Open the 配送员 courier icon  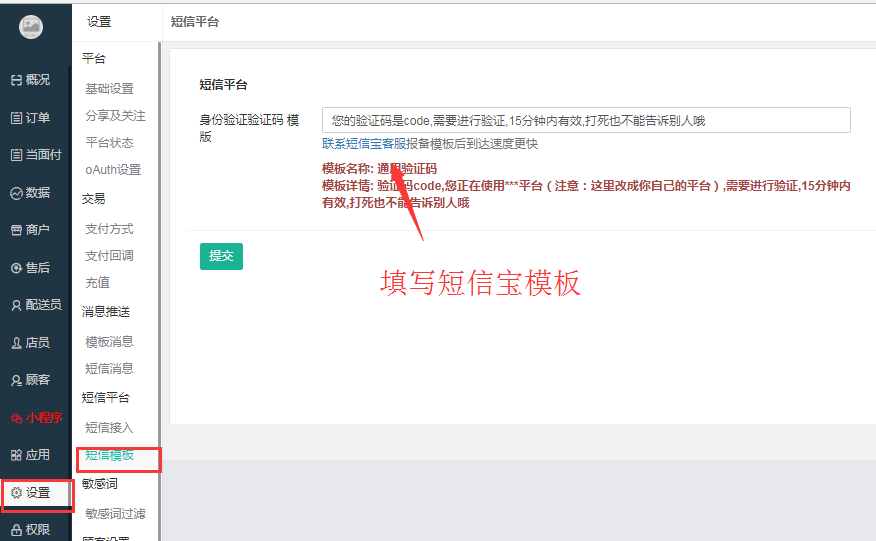click(x=16, y=305)
